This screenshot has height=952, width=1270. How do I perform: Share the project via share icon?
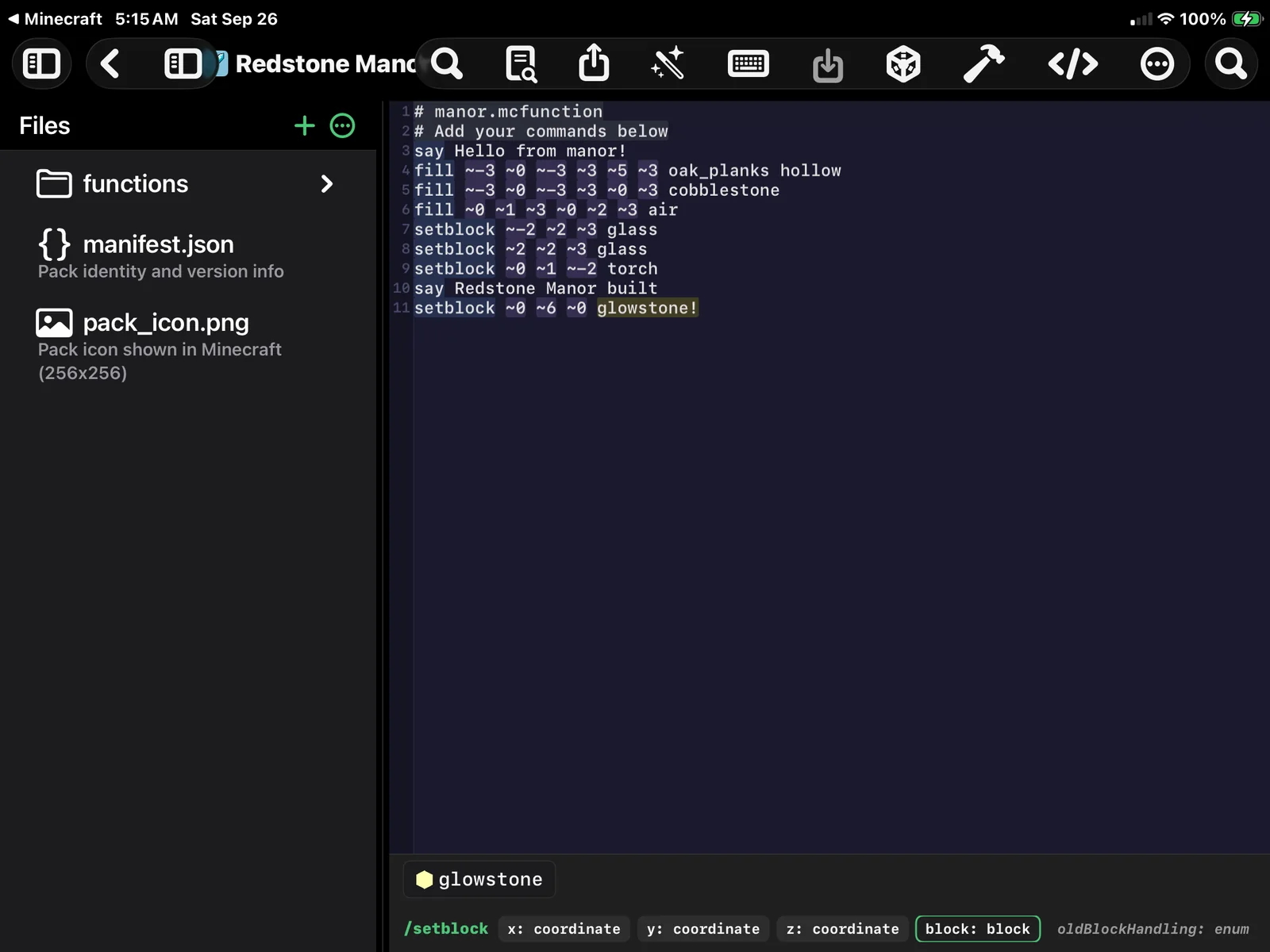point(594,63)
